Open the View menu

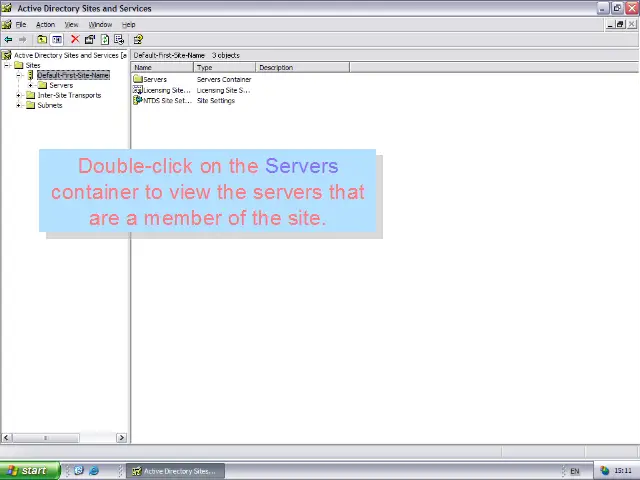[71, 24]
